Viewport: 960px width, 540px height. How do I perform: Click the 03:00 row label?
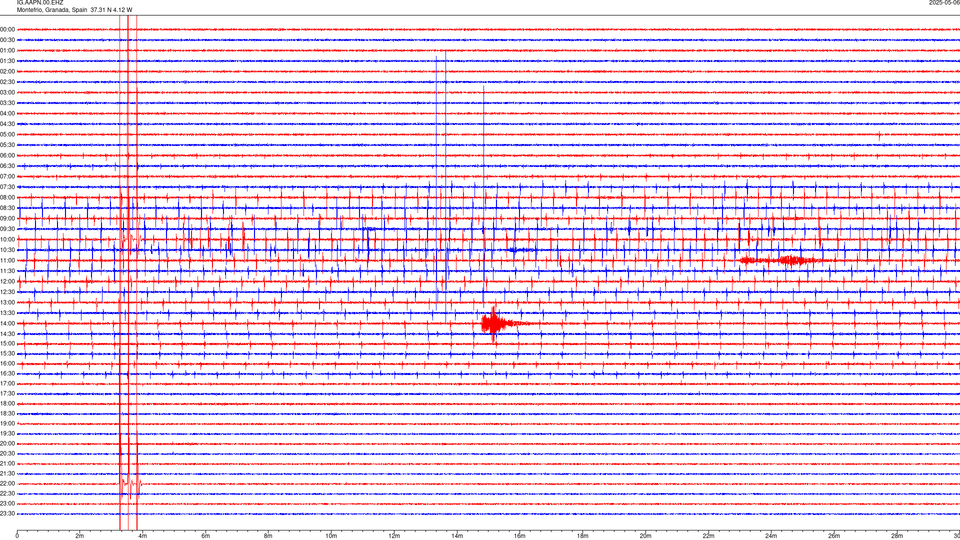click(8, 92)
